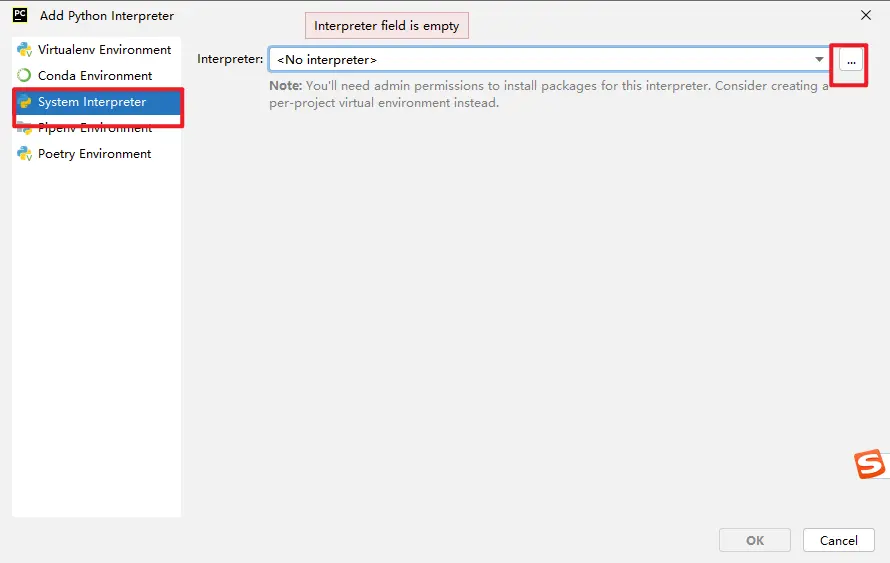Screen dimensions: 890x563
Task: Click the Cancel button
Action: pyautogui.click(x=838, y=540)
